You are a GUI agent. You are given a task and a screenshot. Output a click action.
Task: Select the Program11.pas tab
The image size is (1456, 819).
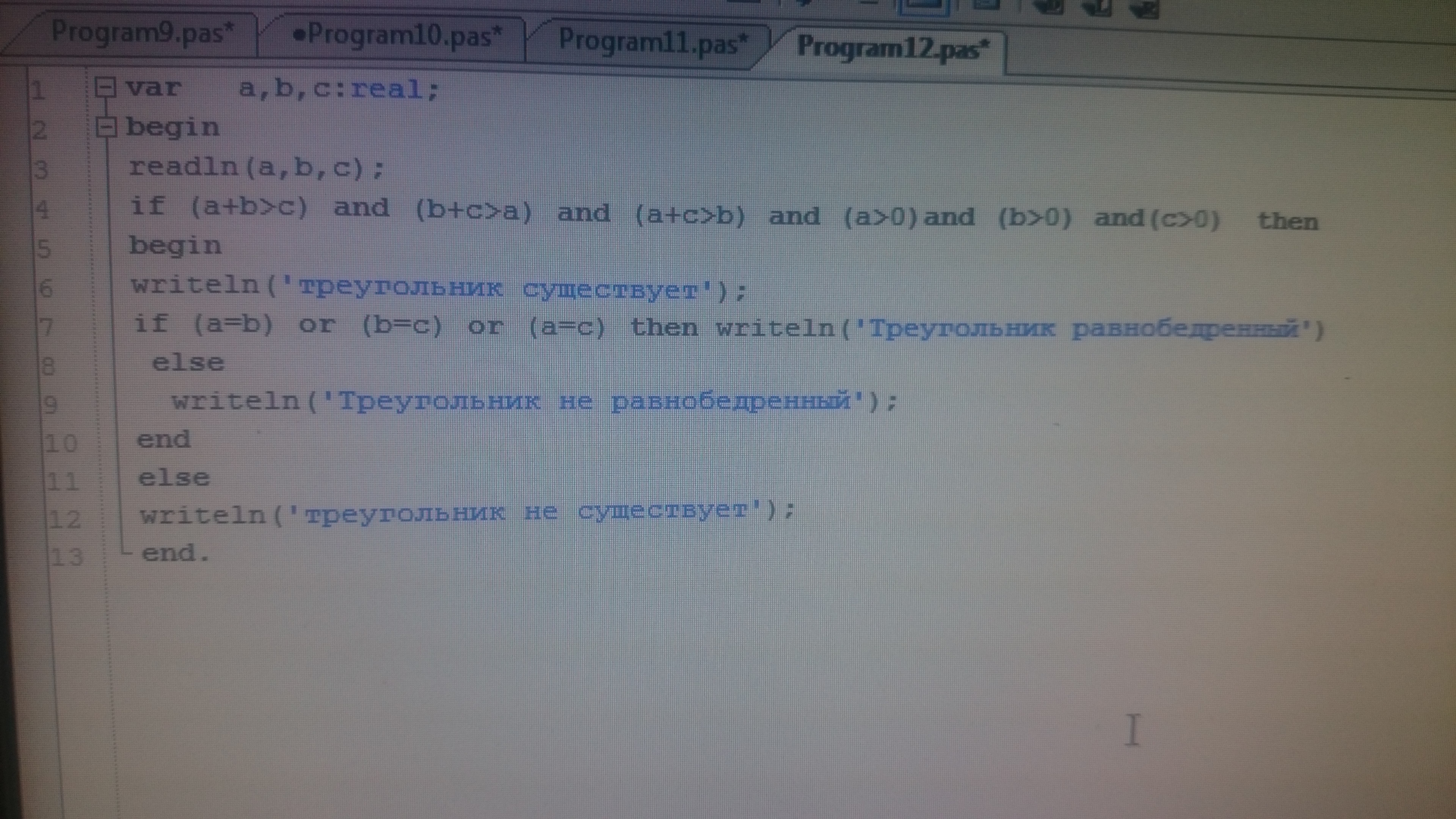[x=653, y=41]
